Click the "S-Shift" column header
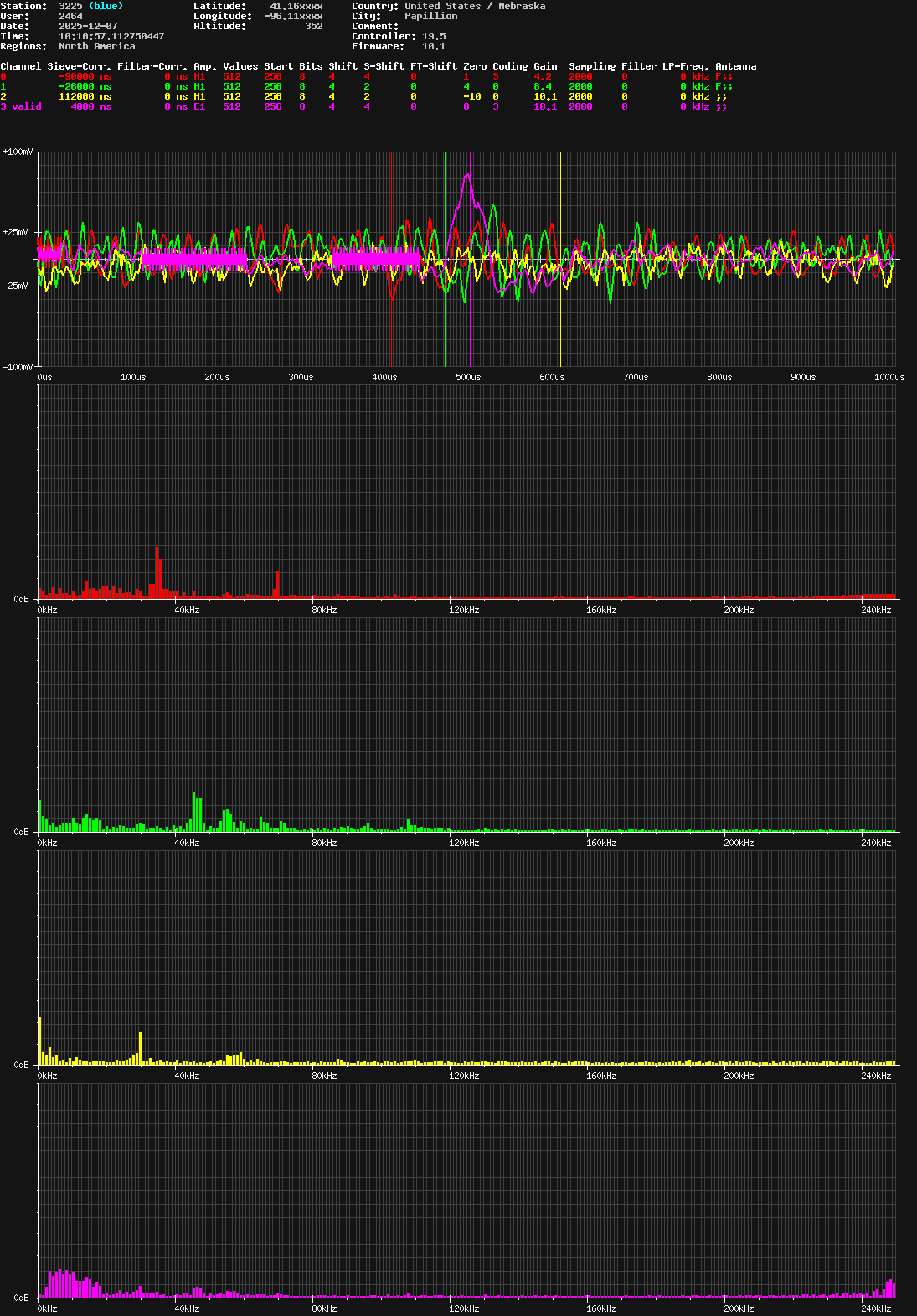917x1316 pixels. tap(384, 66)
